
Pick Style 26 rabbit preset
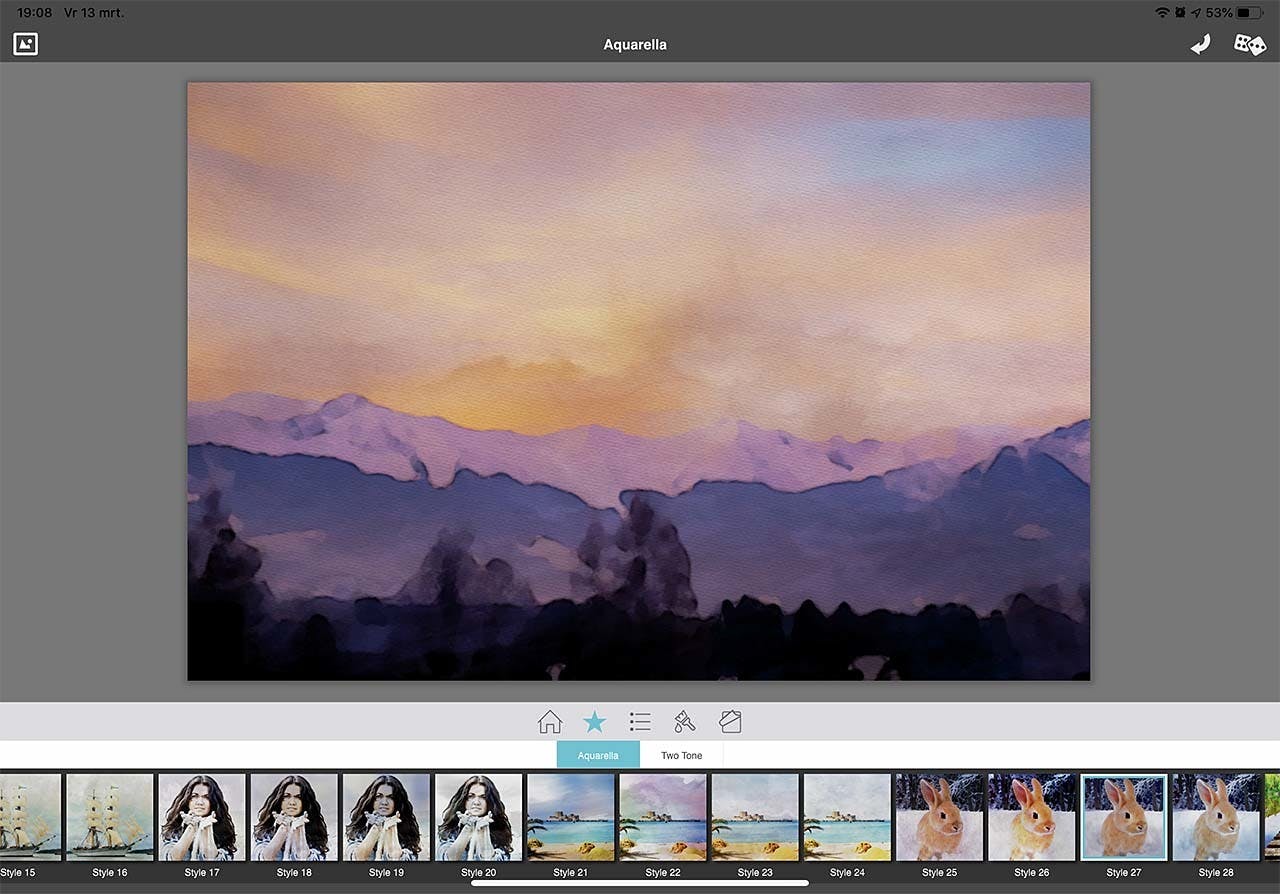[x=1032, y=817]
